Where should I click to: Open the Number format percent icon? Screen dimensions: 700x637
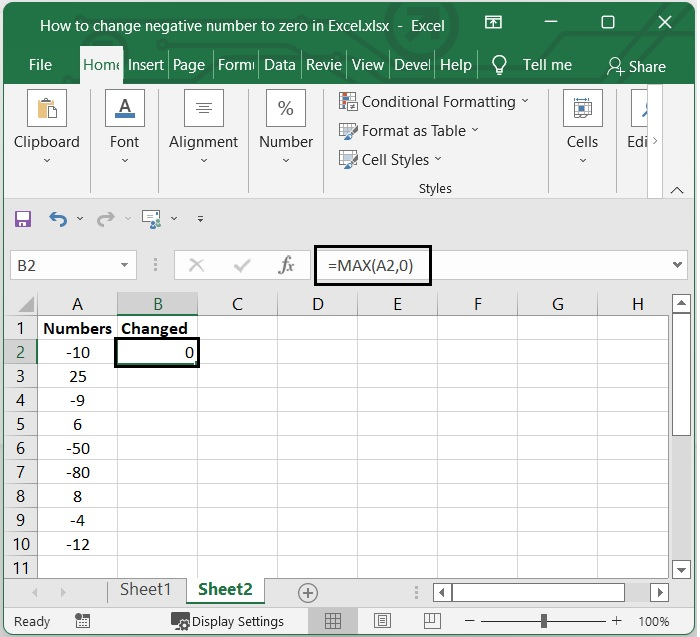pos(286,108)
